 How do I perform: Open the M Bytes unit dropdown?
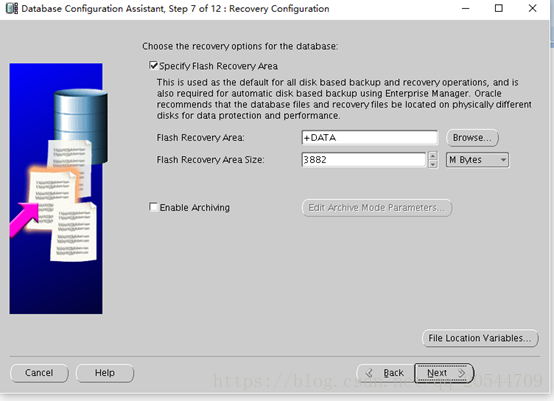pos(477,160)
